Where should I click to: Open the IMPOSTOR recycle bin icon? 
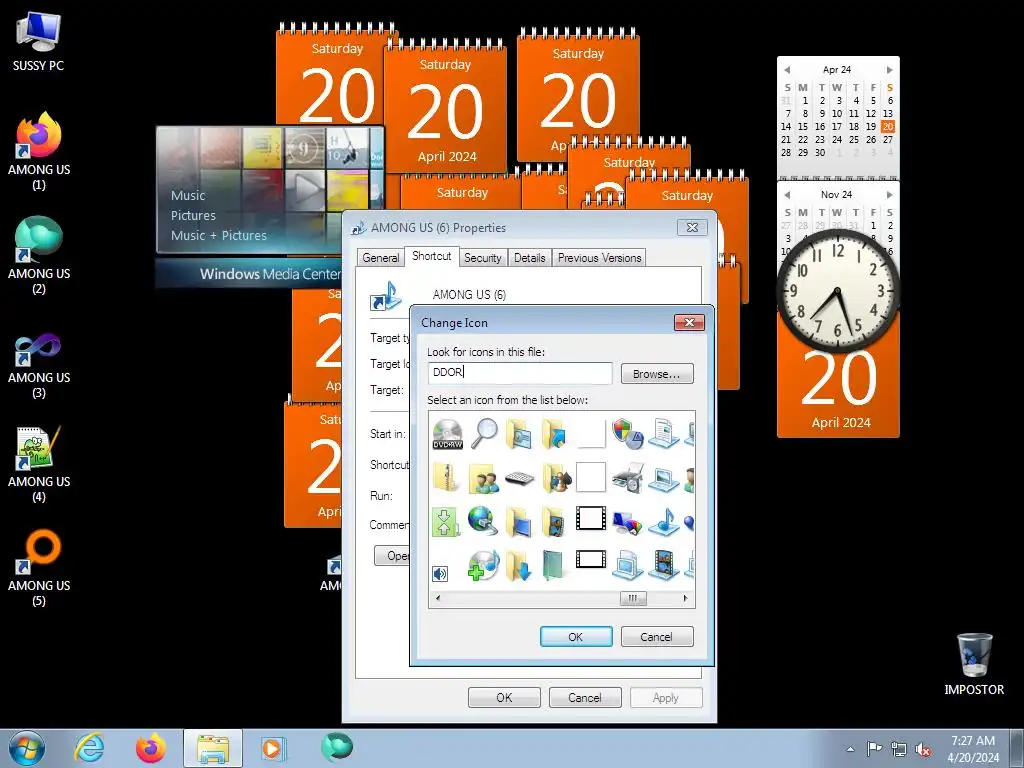coord(974,665)
